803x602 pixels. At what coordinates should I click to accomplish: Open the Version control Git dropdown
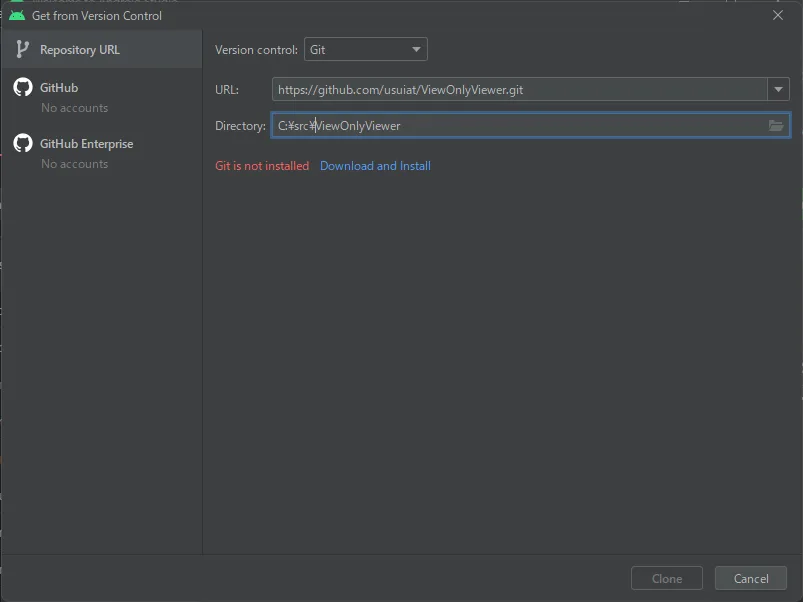pyautogui.click(x=365, y=49)
